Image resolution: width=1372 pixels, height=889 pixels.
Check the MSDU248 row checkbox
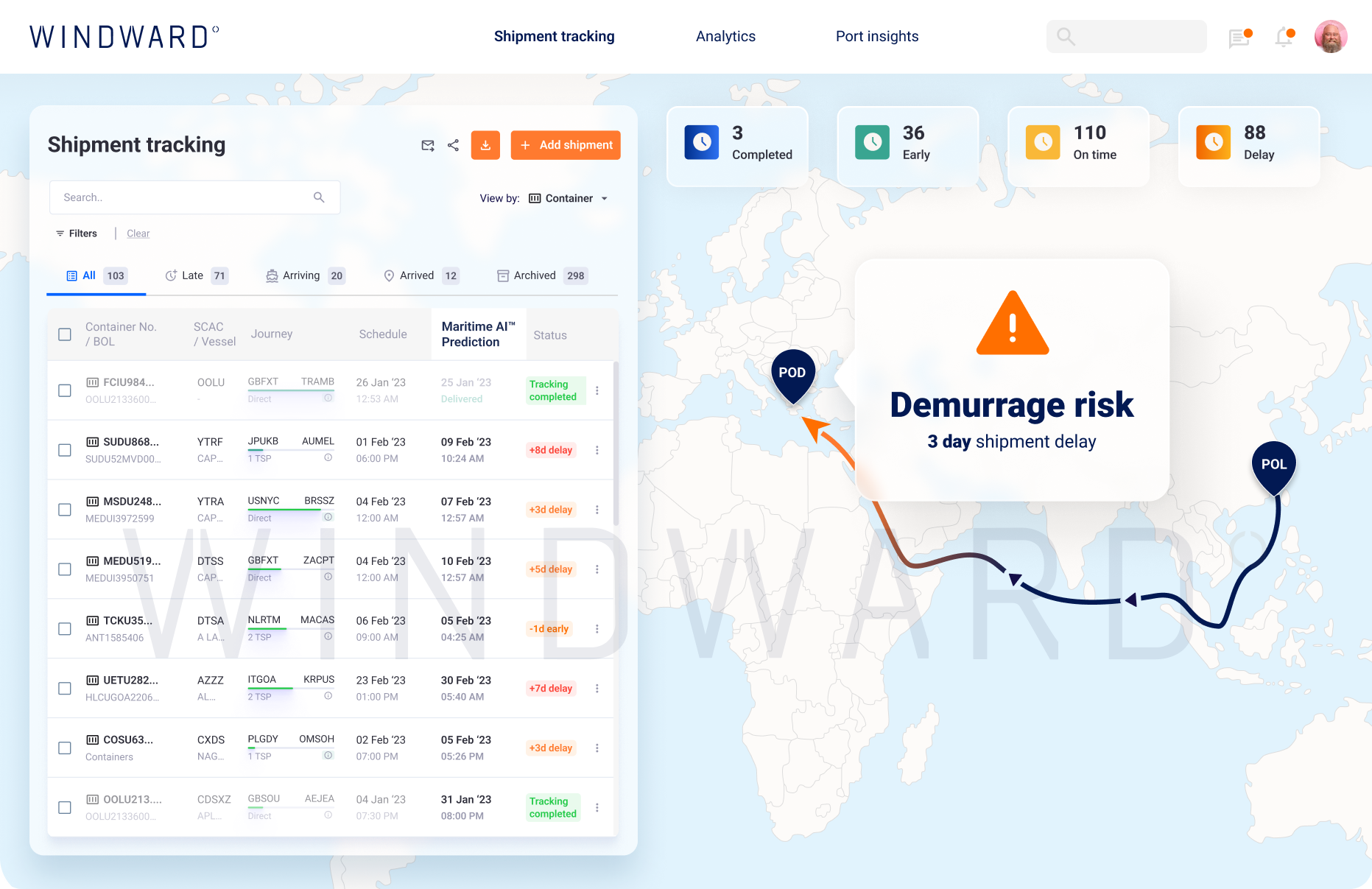tap(65, 510)
